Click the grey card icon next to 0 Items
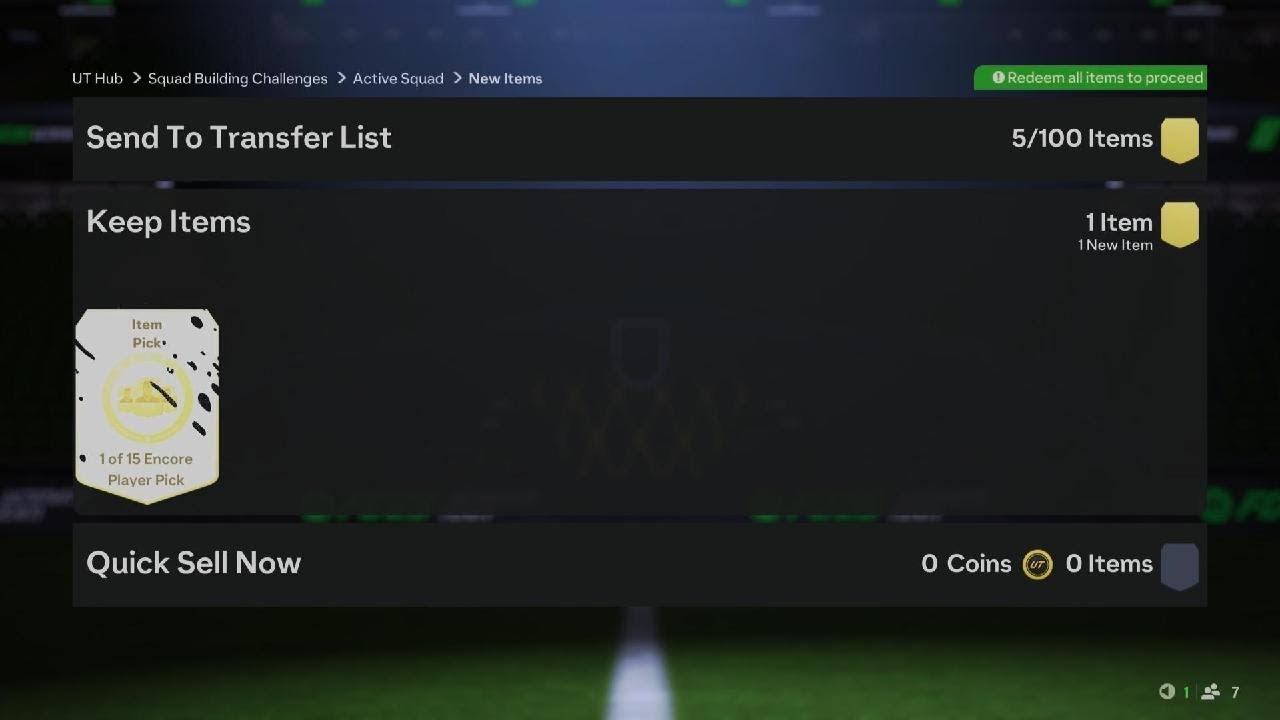The height and width of the screenshot is (720, 1280). [1180, 566]
